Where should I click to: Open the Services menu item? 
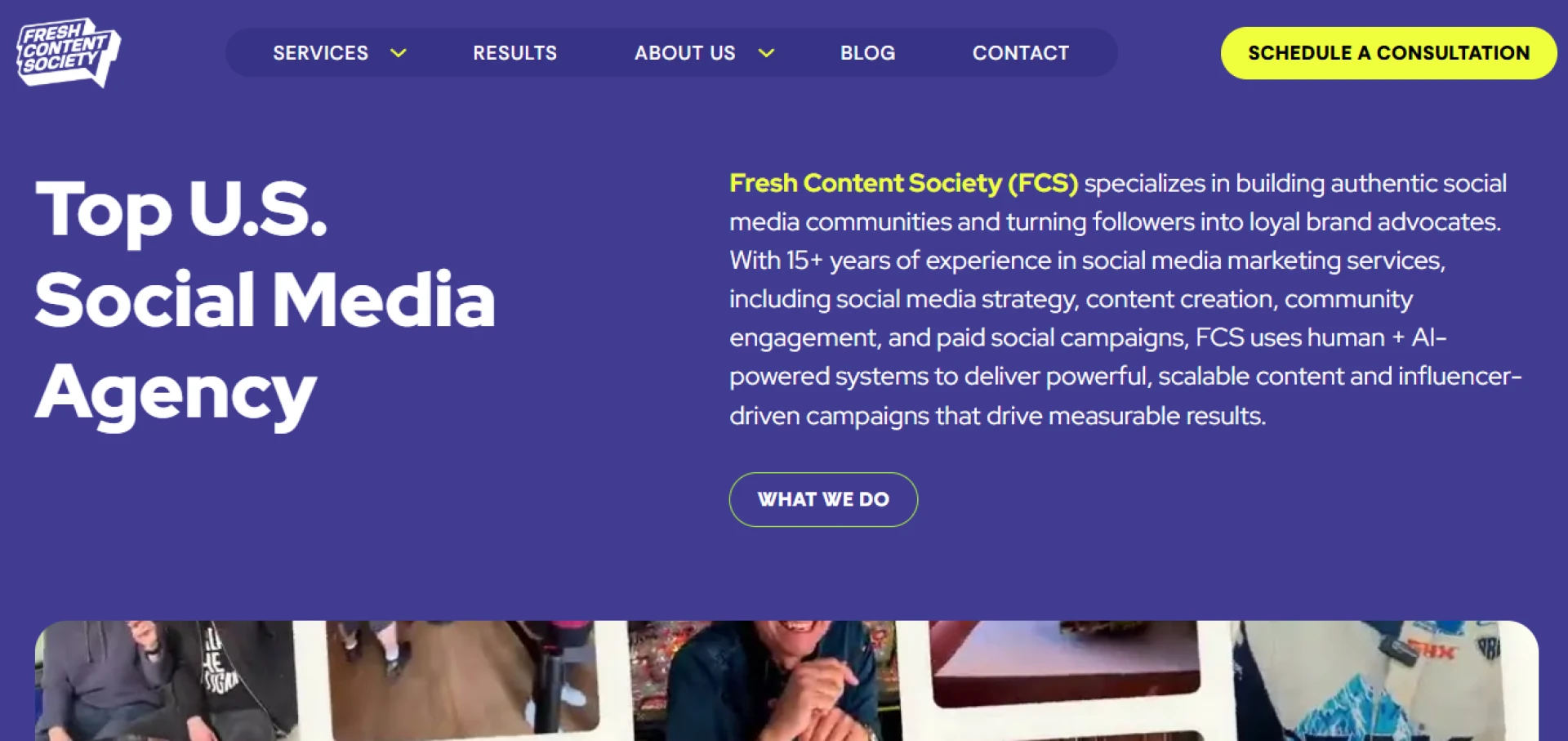pyautogui.click(x=320, y=53)
